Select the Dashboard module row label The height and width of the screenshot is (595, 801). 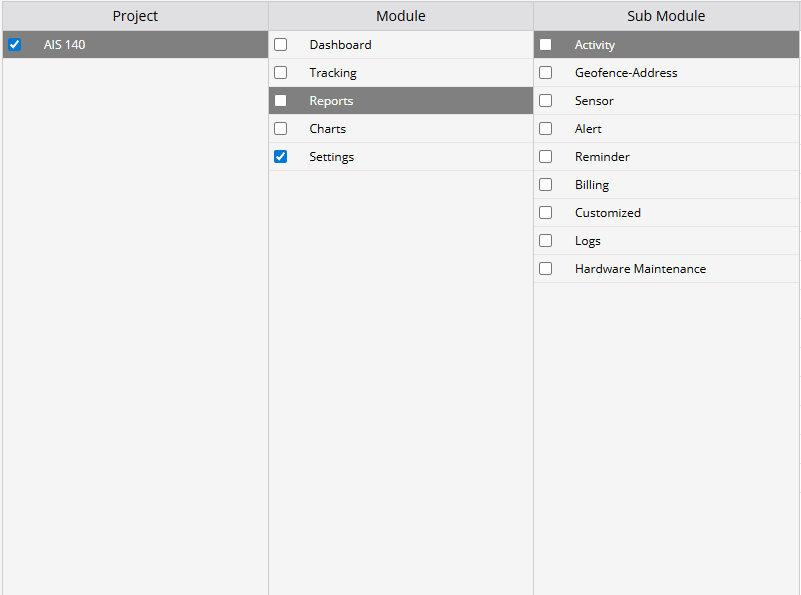(340, 45)
